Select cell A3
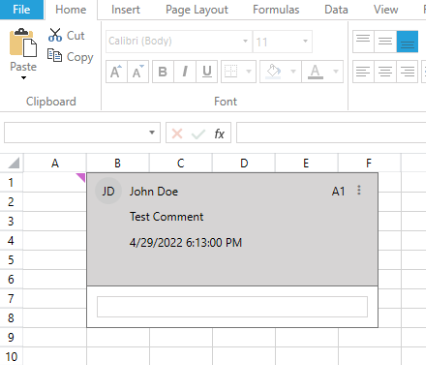The height and width of the screenshot is (365, 426). 55,221
